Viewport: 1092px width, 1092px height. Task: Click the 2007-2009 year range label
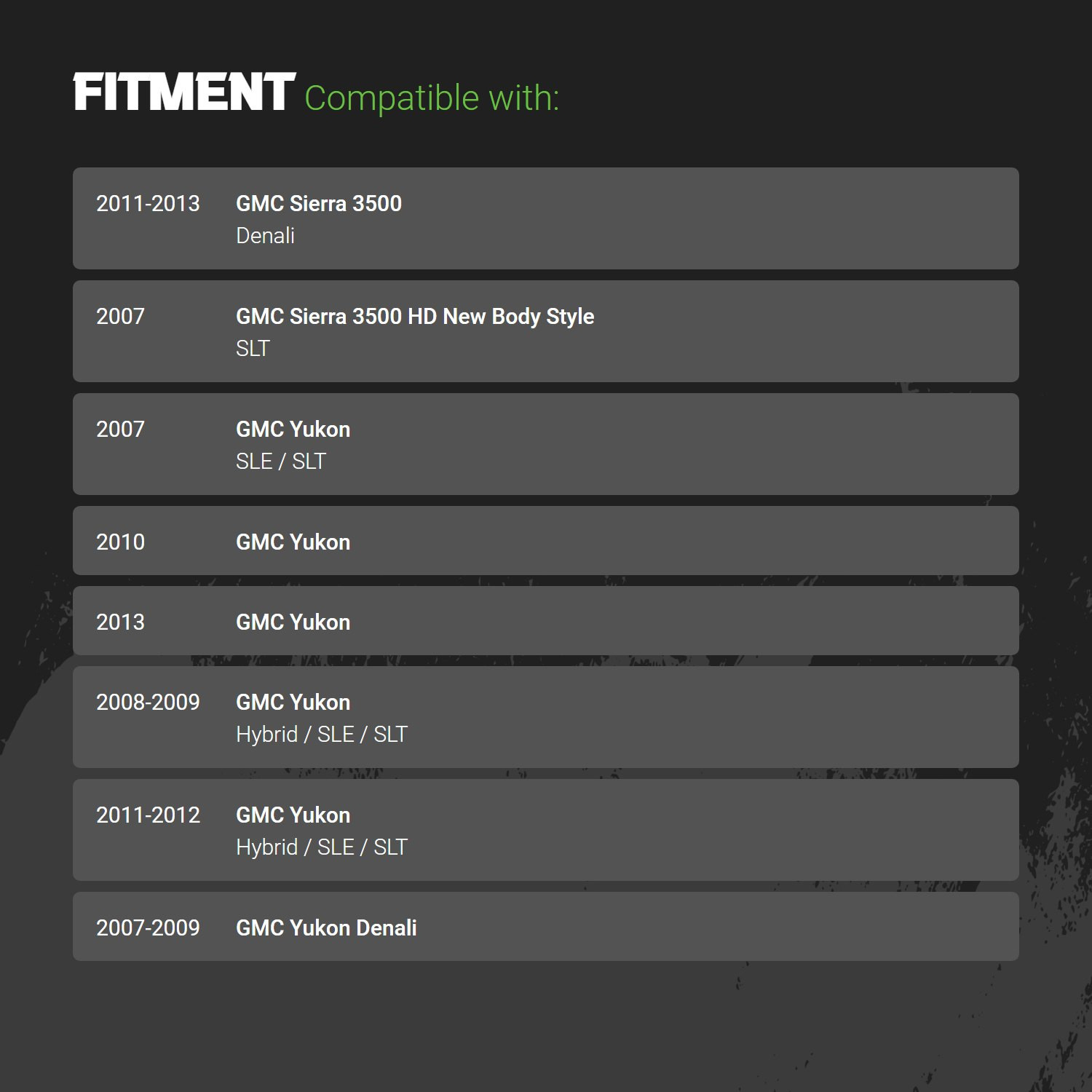(x=148, y=928)
